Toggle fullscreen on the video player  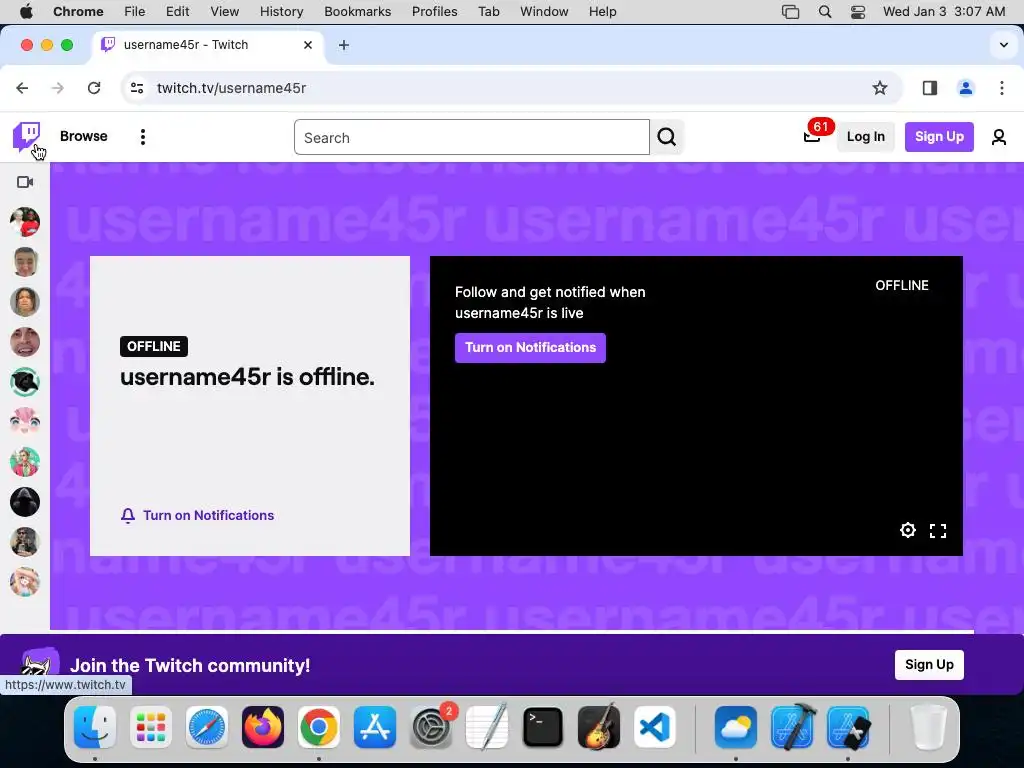(938, 531)
